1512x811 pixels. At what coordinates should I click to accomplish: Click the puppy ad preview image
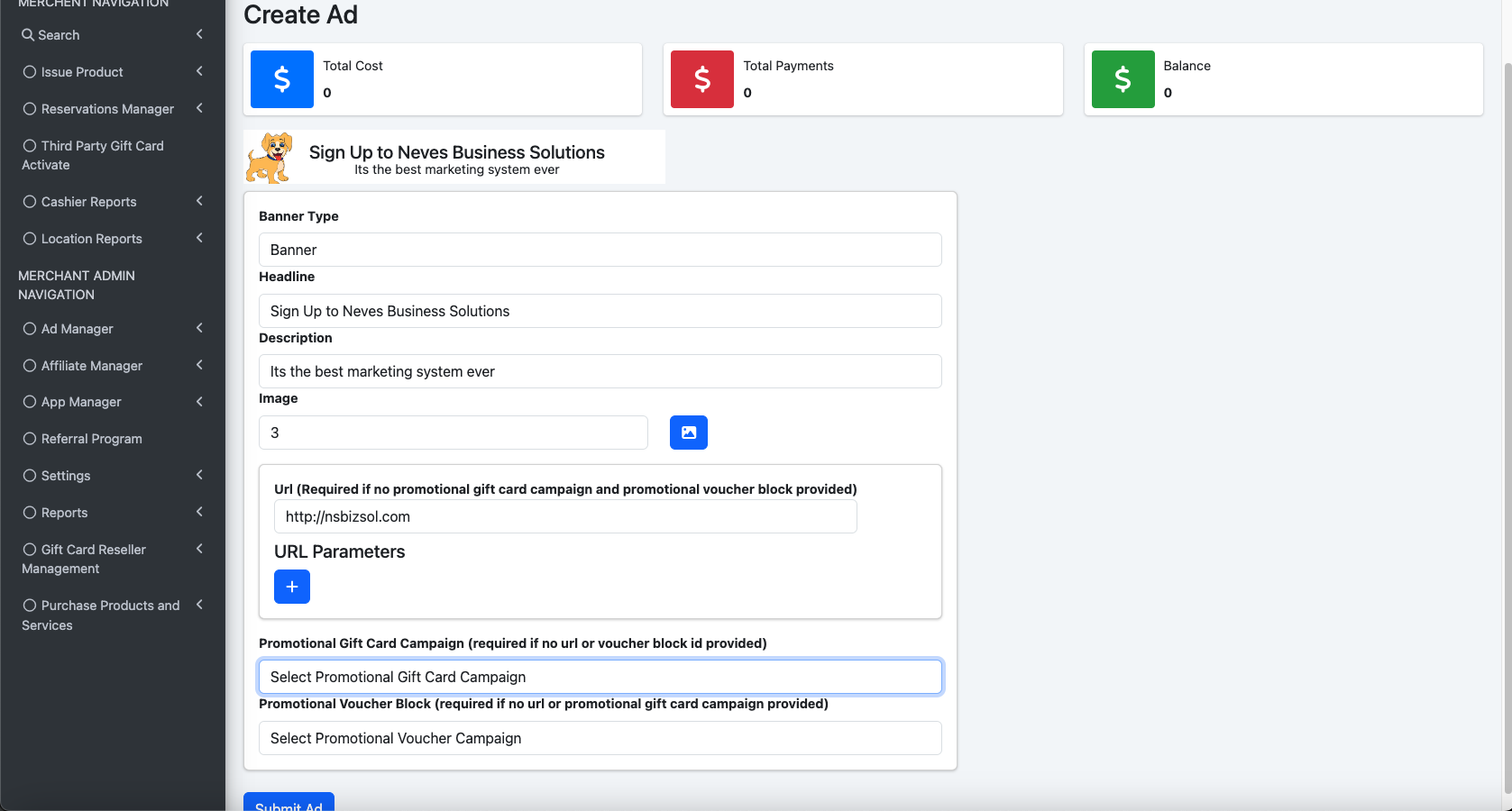pos(270,158)
